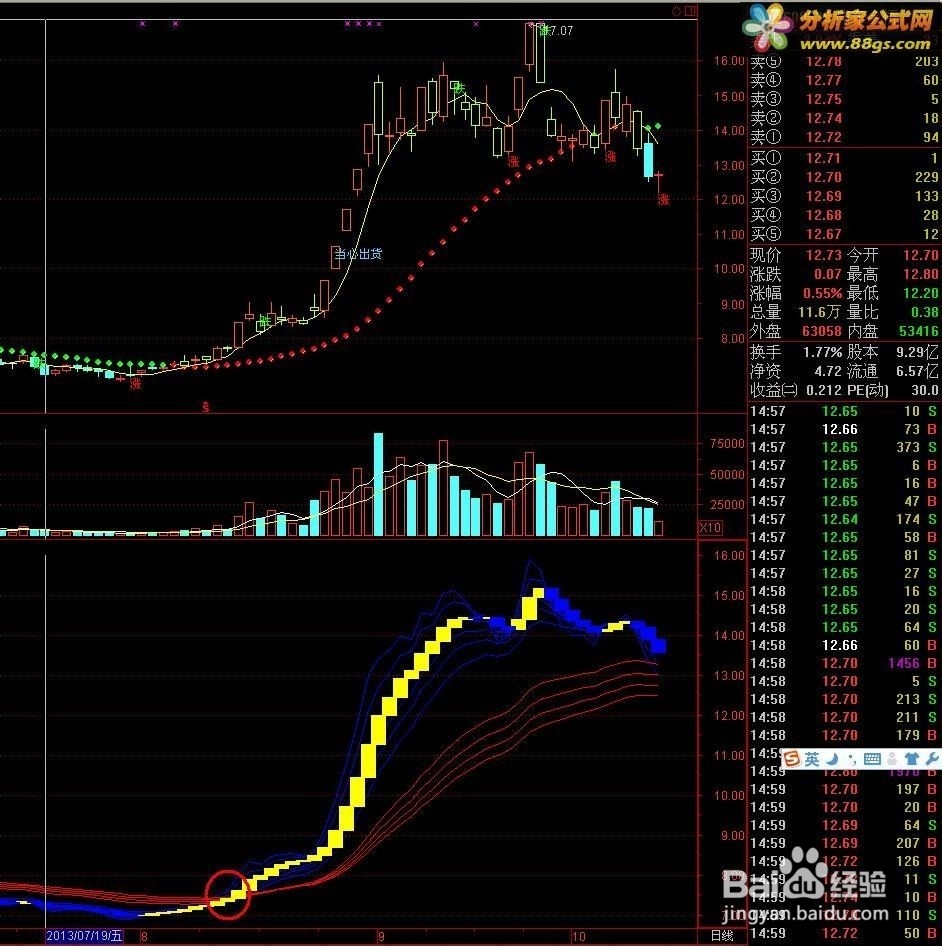Click the red circle annotation on the indicator

click(x=228, y=896)
